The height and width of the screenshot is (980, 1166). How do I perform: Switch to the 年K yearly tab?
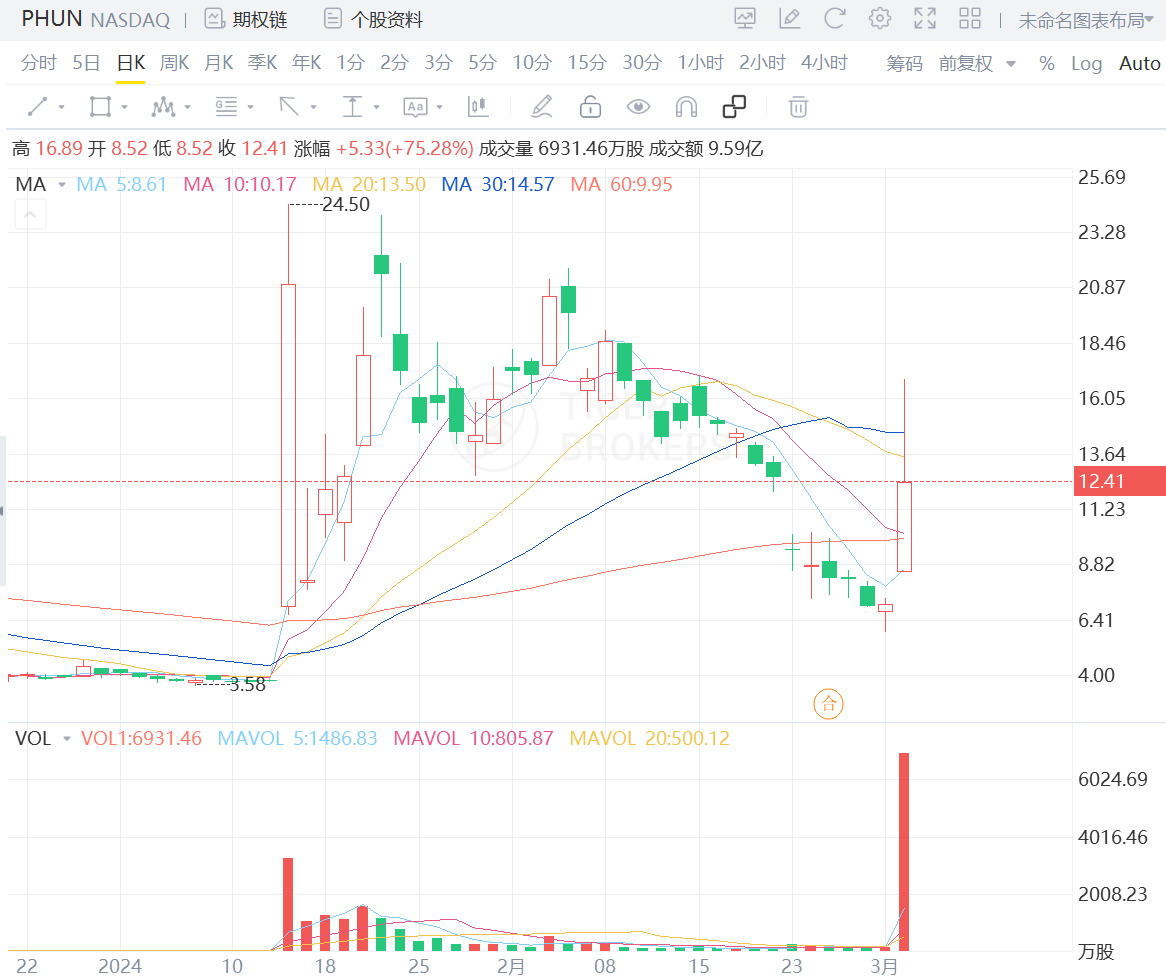pyautogui.click(x=306, y=63)
